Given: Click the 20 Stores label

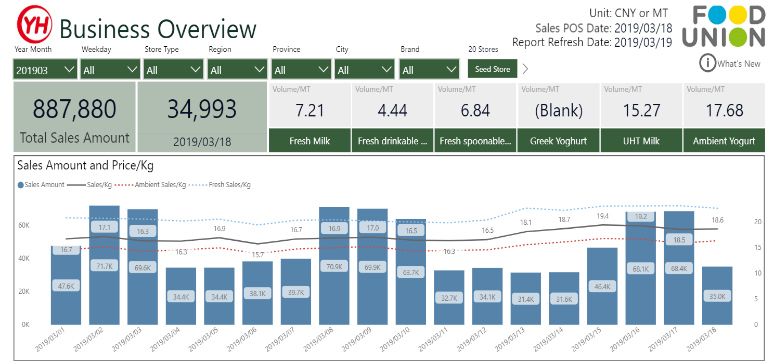Looking at the screenshot, I should [x=483, y=49].
